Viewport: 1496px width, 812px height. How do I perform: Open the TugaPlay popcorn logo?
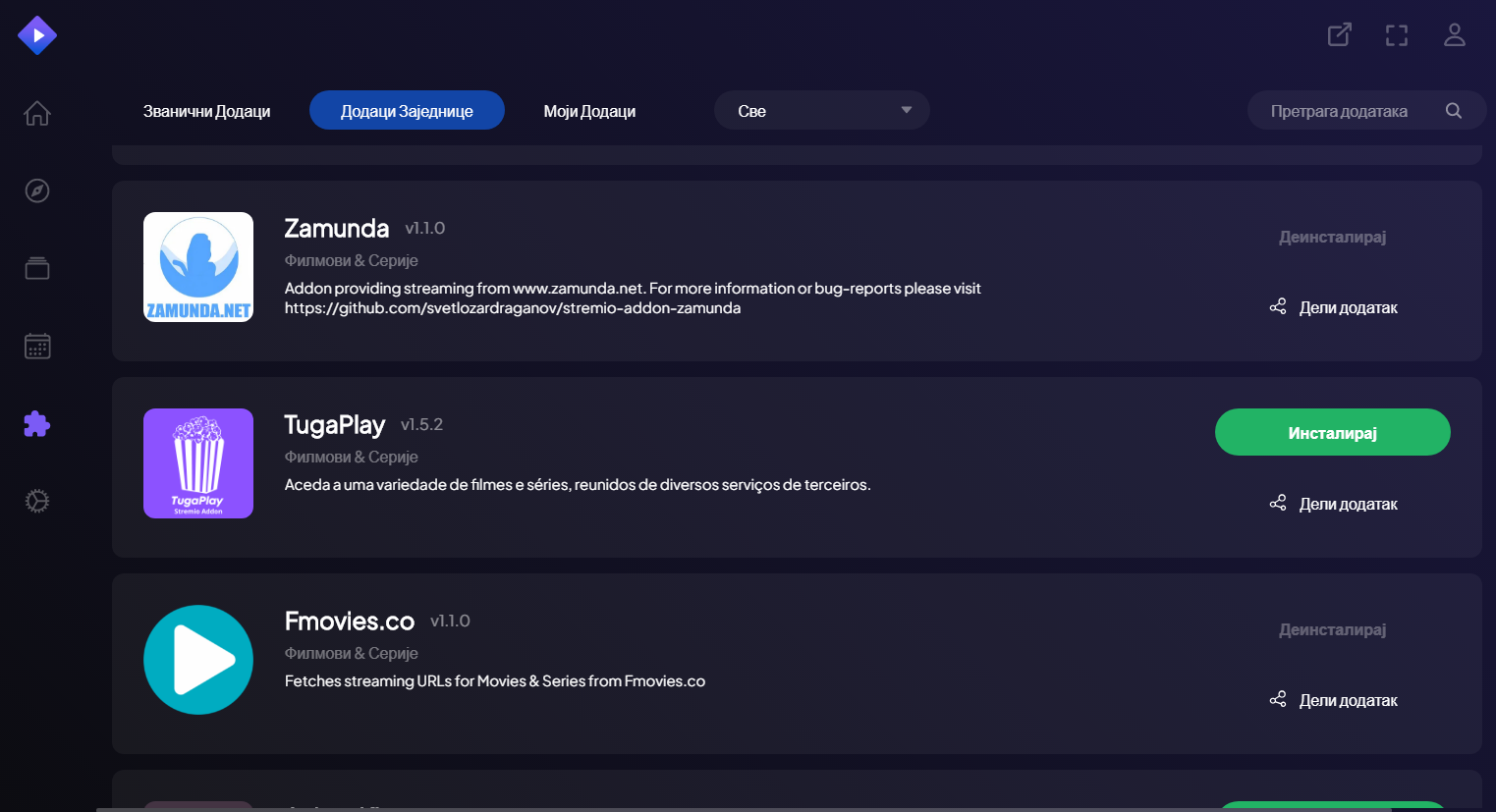pyautogui.click(x=198, y=463)
